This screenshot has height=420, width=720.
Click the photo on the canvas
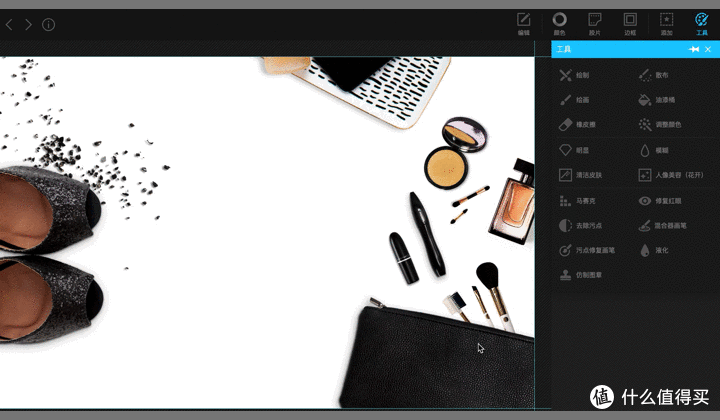(267, 232)
